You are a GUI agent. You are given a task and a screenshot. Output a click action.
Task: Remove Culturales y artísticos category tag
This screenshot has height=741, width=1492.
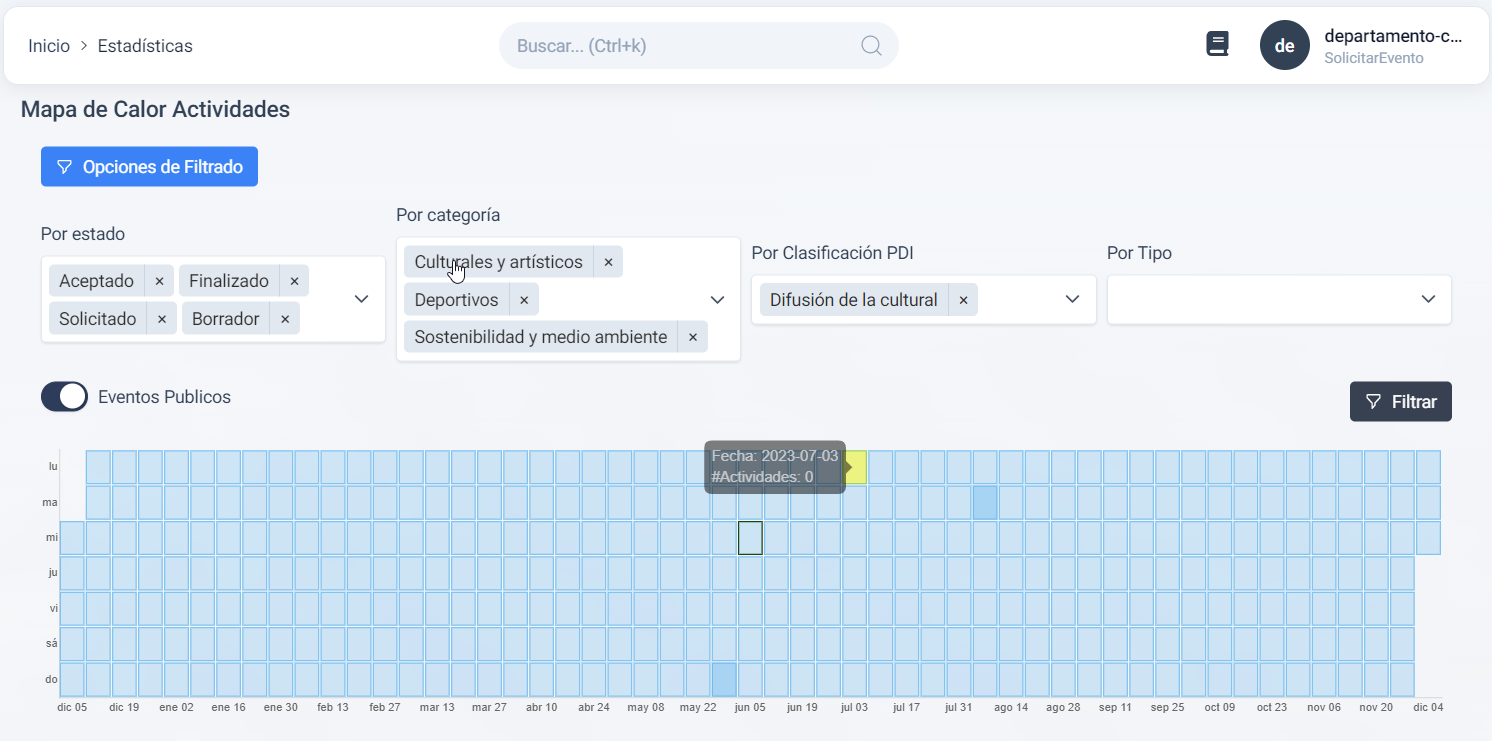[608, 262]
